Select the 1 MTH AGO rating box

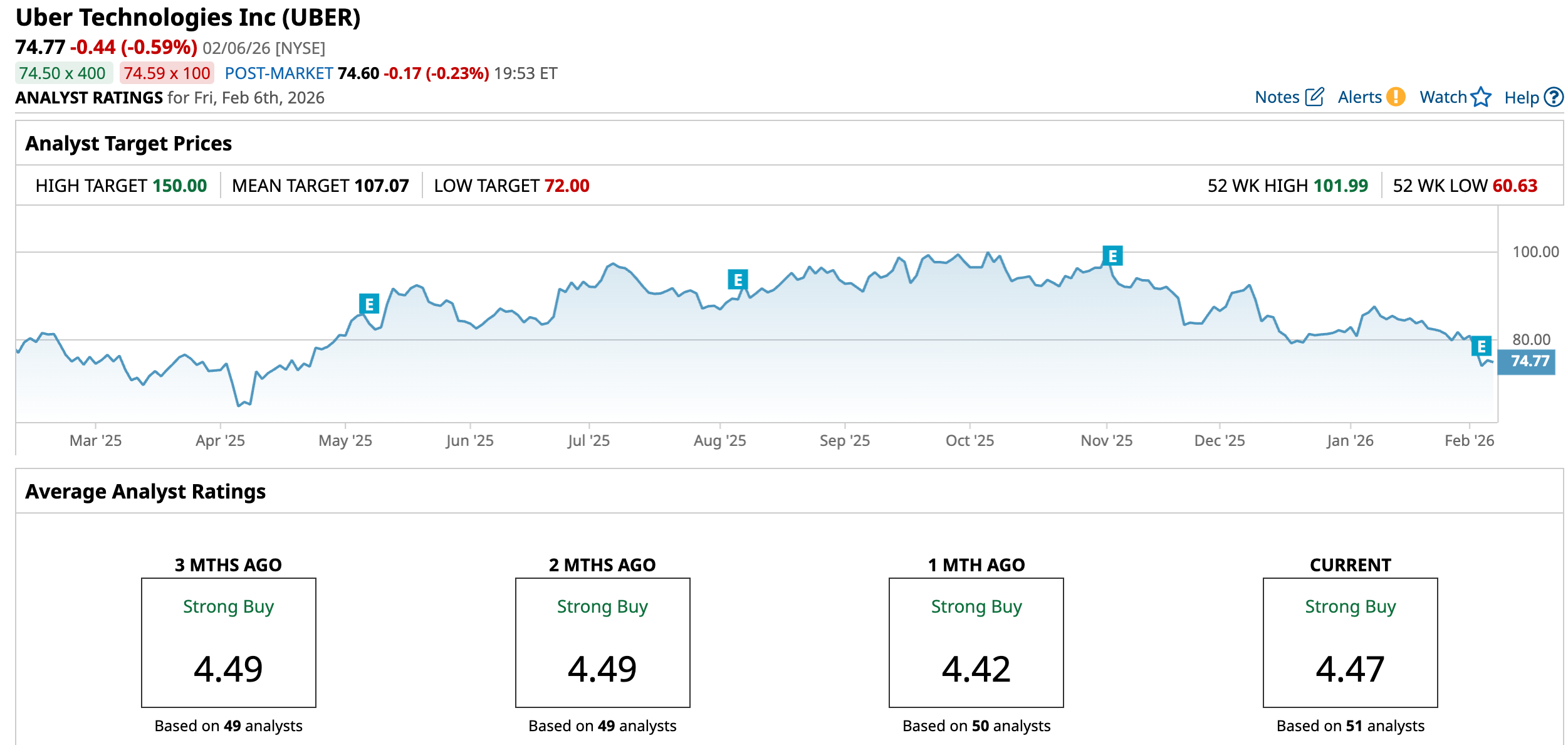click(976, 643)
